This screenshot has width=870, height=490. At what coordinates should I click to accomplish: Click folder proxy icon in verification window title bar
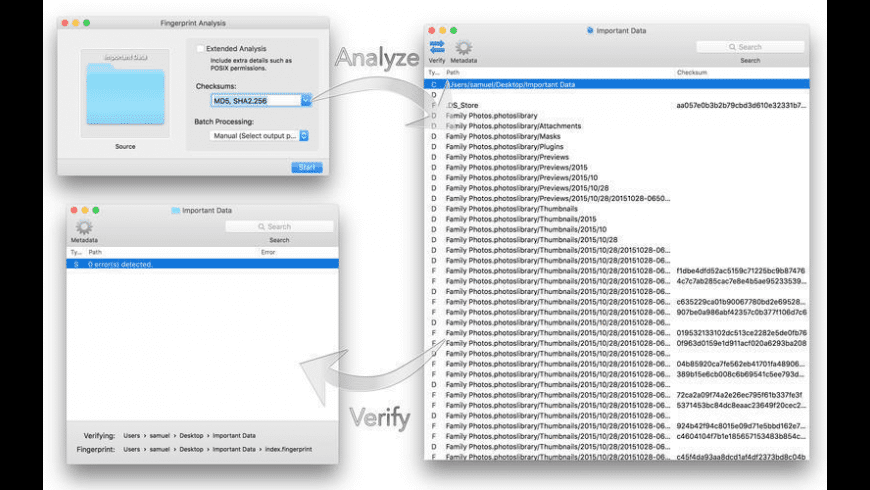point(175,210)
